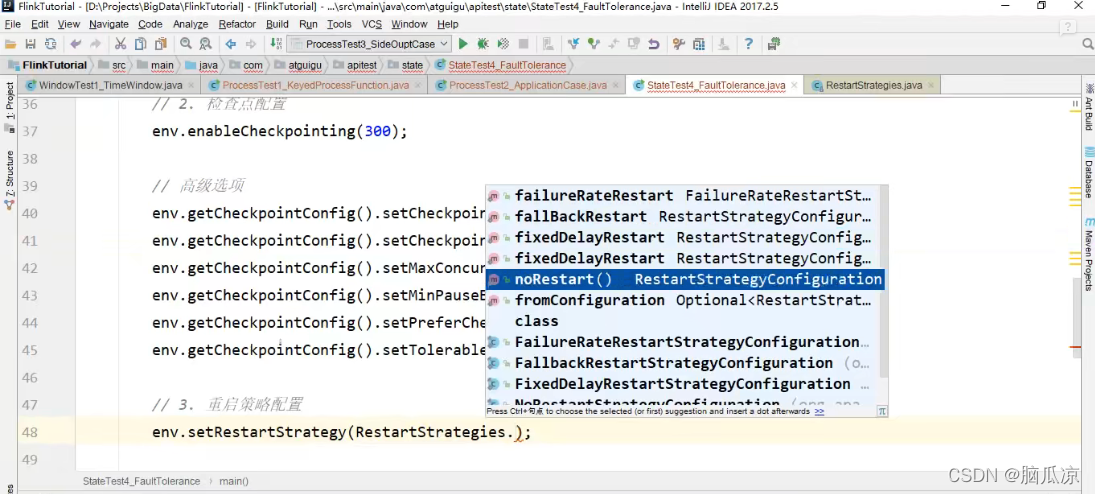Close the StateTest4_FaultTolerance.java tab

[795, 85]
